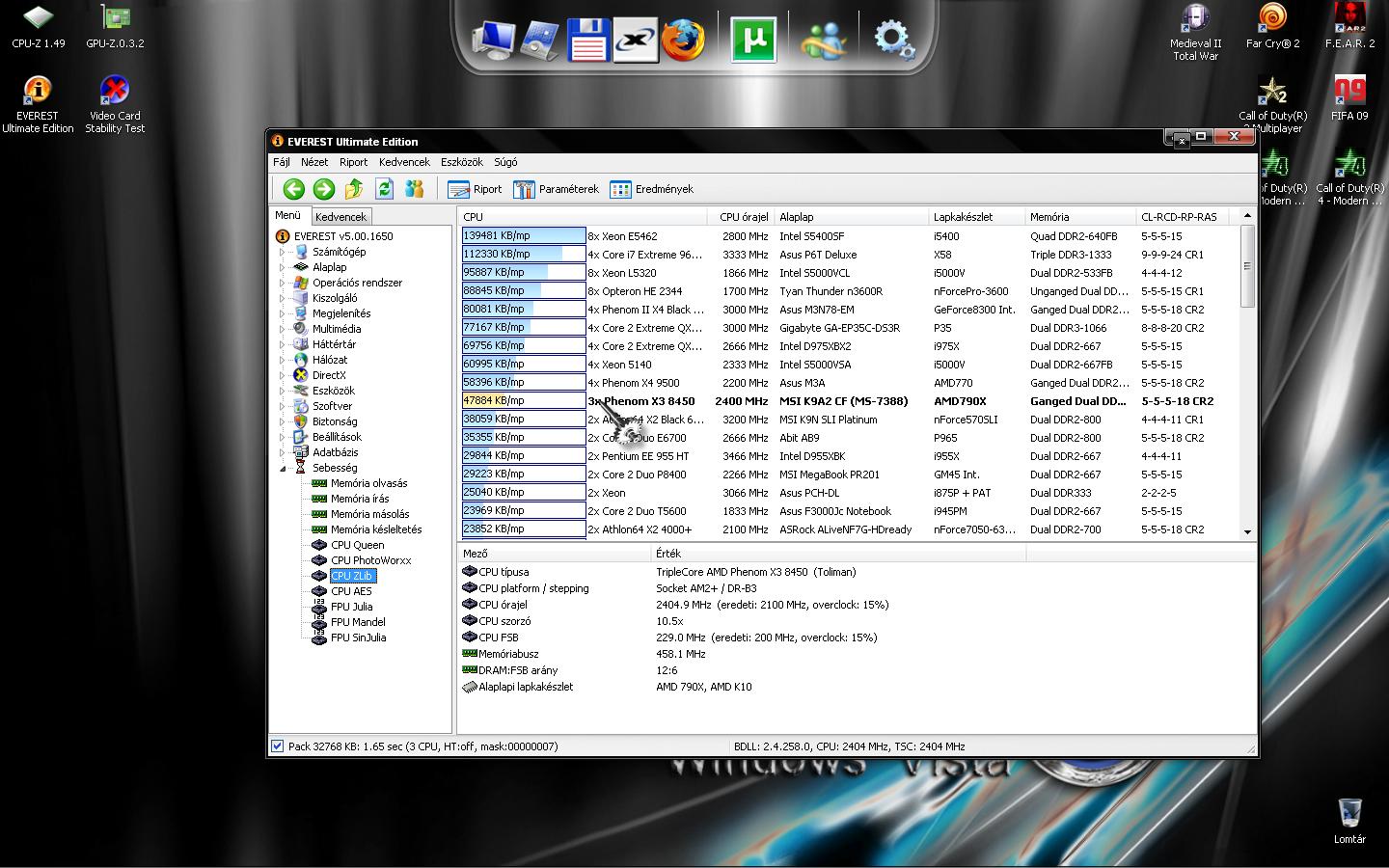Open the Nézet menu
Image resolution: width=1389 pixels, height=868 pixels.
pyautogui.click(x=314, y=162)
